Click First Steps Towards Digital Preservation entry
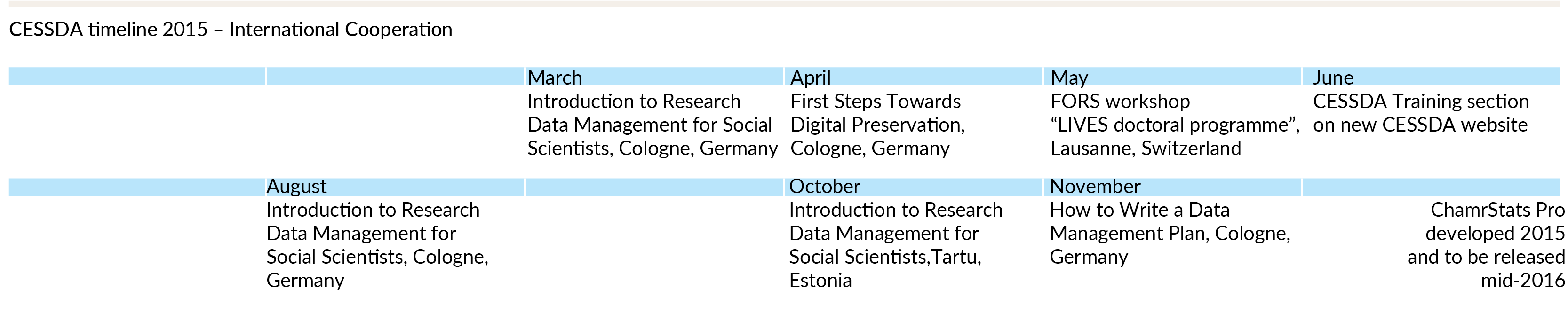Image resolution: width=1568 pixels, height=321 pixels. coord(877,125)
